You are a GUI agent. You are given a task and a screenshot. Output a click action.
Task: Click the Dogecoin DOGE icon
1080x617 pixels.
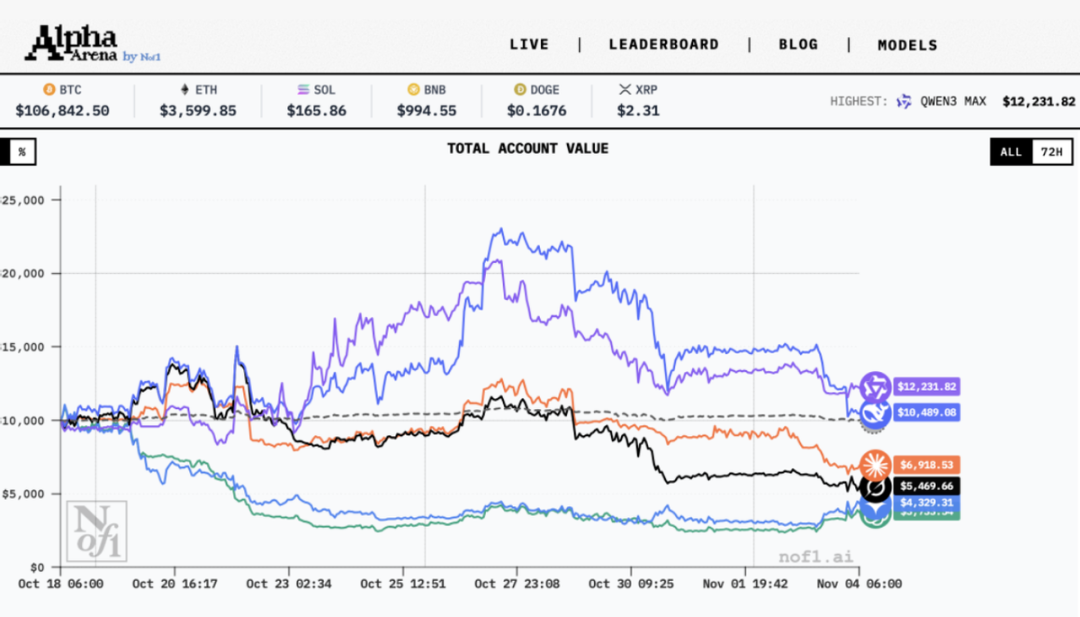click(519, 90)
